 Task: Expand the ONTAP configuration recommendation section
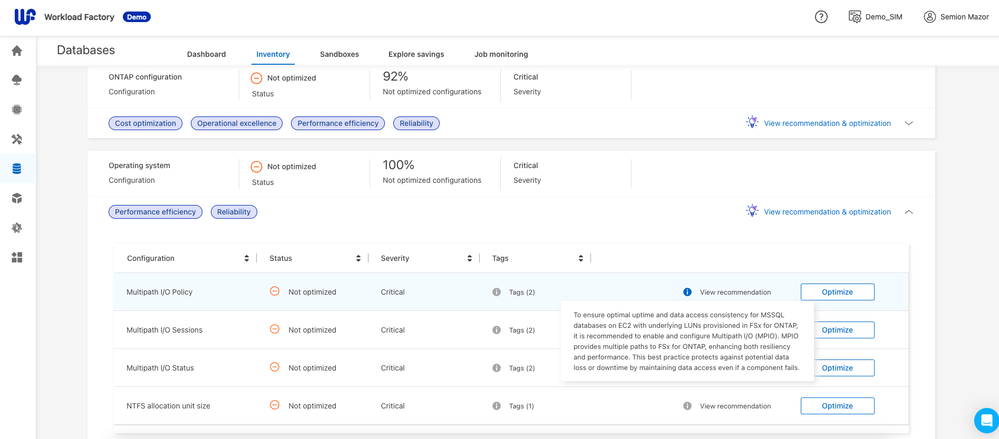908,124
